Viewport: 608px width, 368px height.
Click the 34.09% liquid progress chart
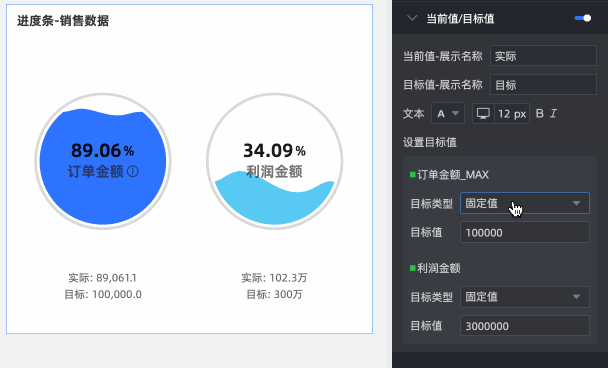pos(275,161)
